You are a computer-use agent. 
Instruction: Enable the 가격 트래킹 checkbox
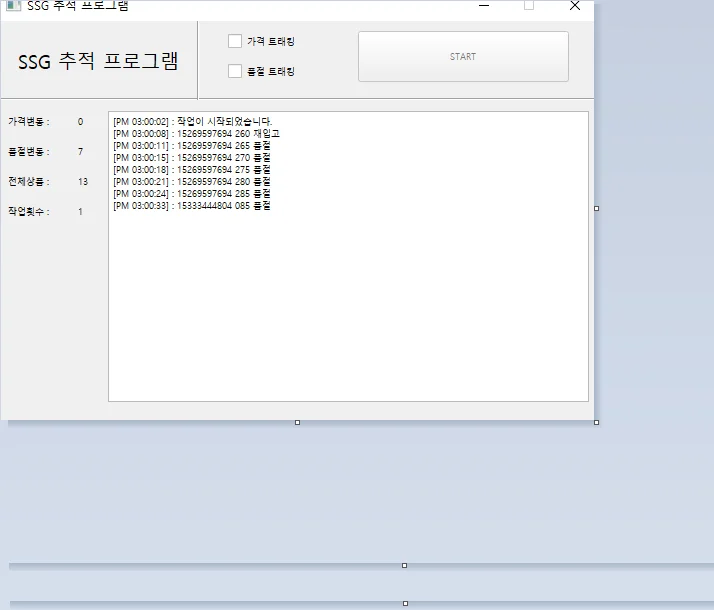coord(235,41)
